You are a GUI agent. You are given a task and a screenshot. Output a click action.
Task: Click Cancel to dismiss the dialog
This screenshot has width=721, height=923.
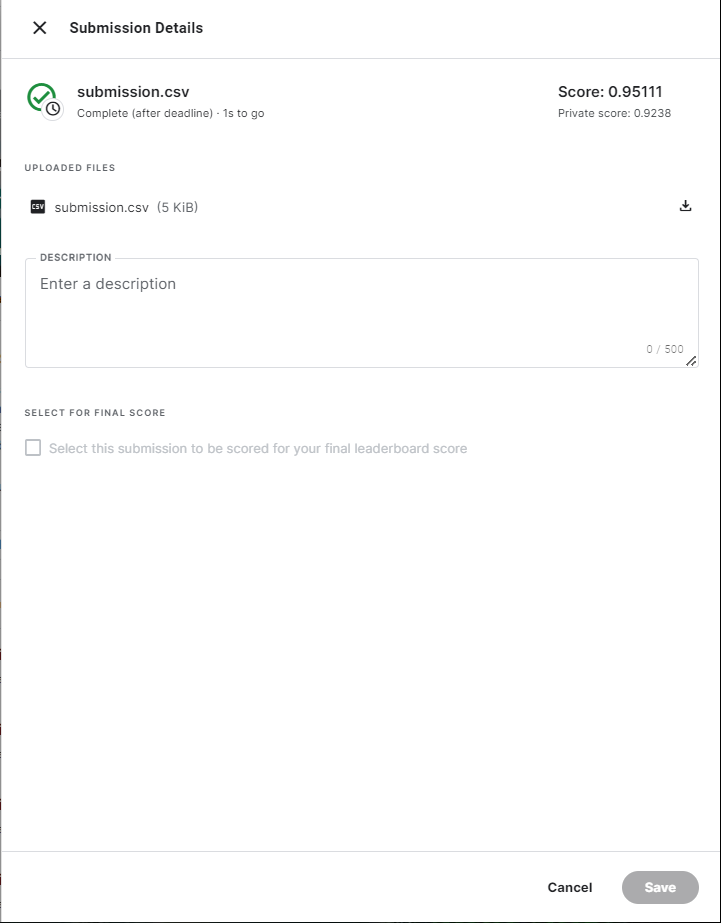click(x=569, y=887)
